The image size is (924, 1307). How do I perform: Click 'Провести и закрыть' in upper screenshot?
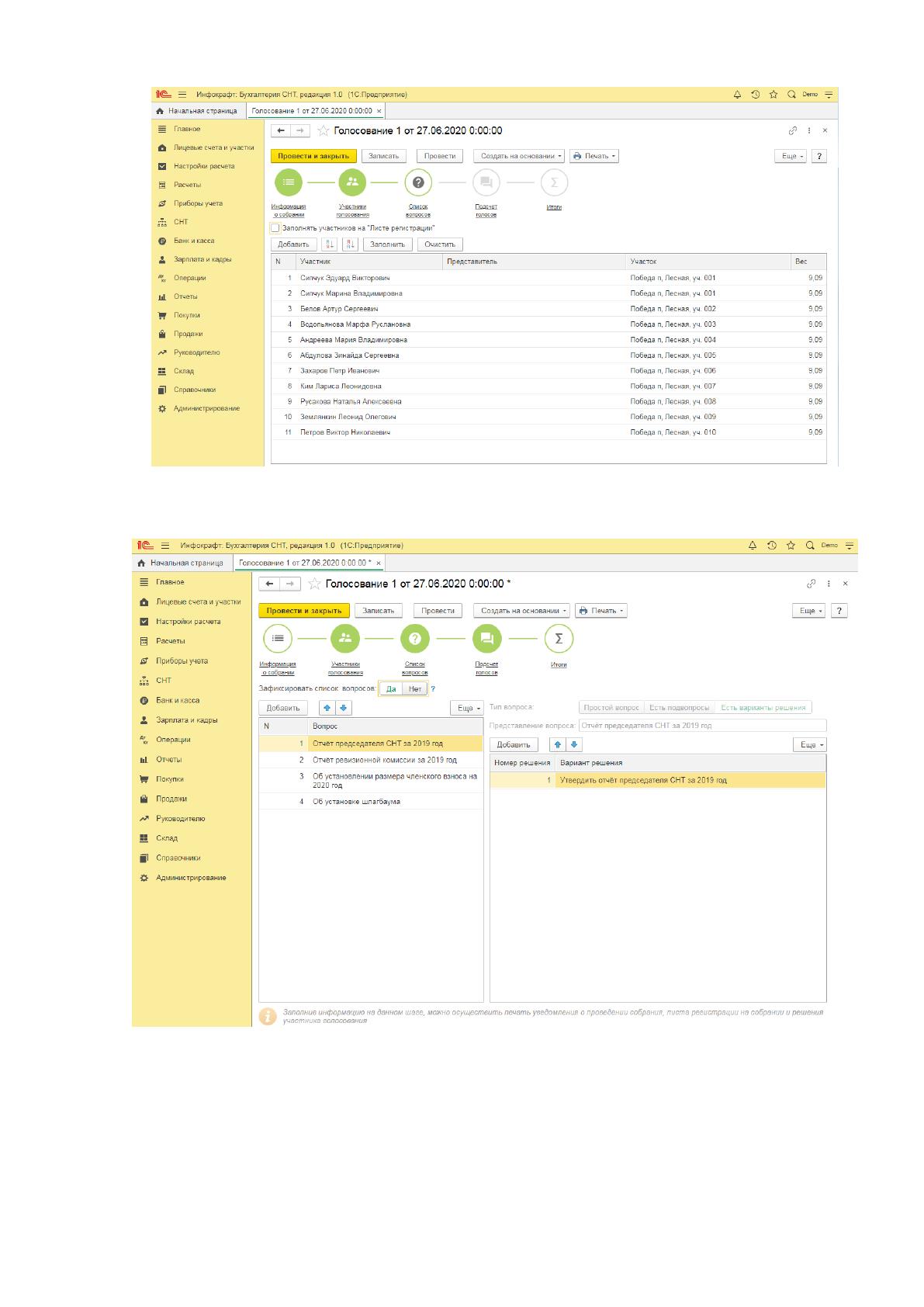(x=313, y=156)
